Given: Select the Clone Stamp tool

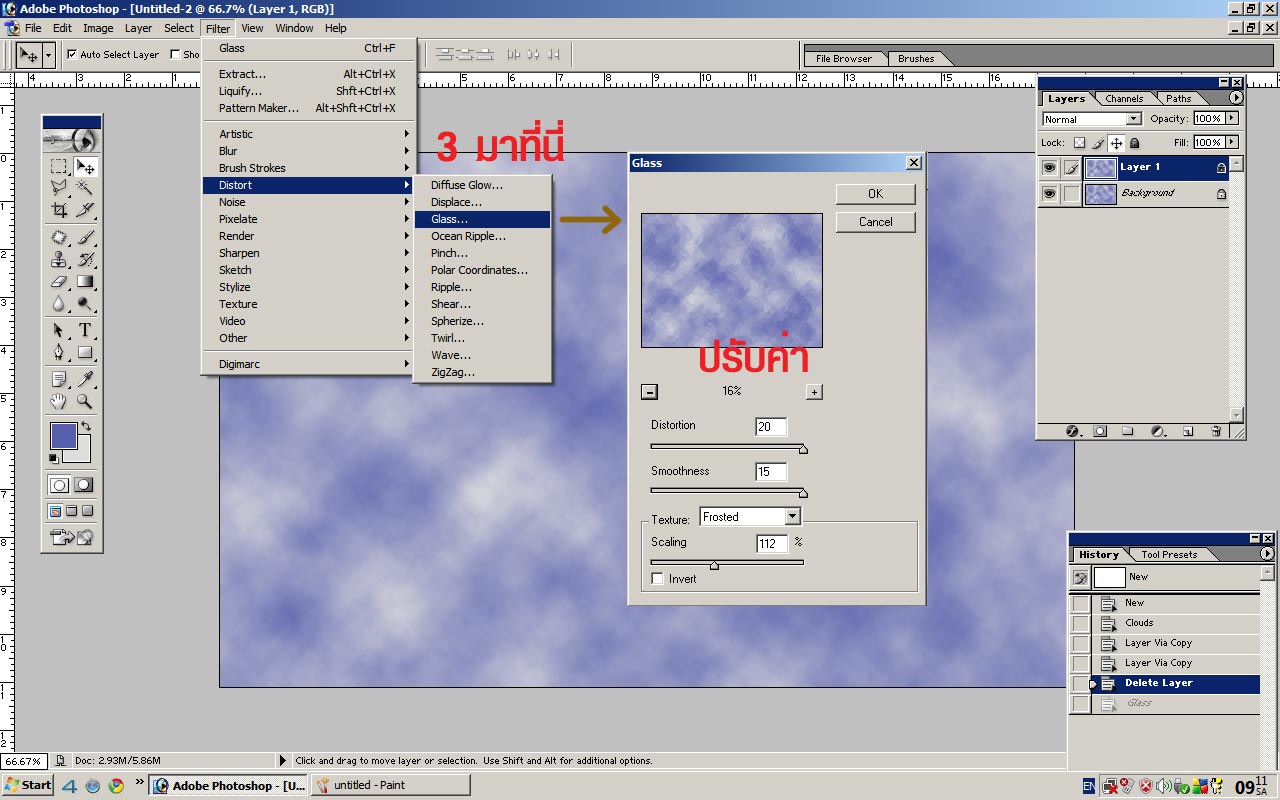Looking at the screenshot, I should [59, 260].
